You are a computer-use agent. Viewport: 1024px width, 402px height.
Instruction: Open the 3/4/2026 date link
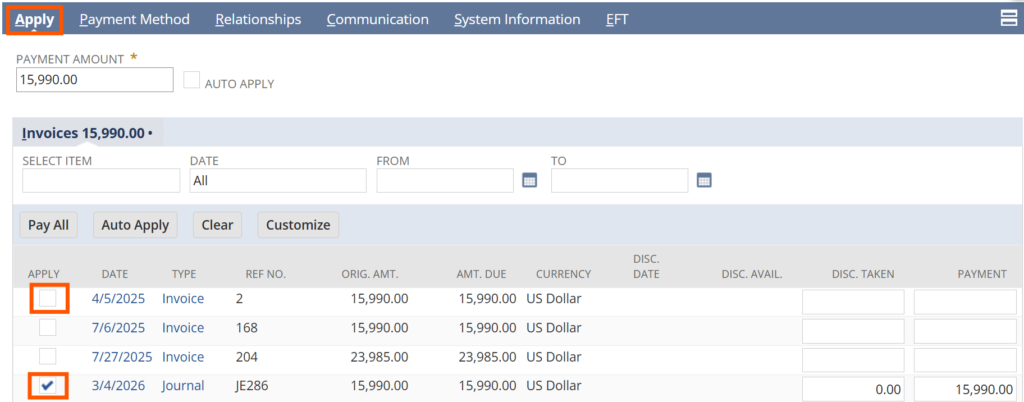tap(118, 386)
